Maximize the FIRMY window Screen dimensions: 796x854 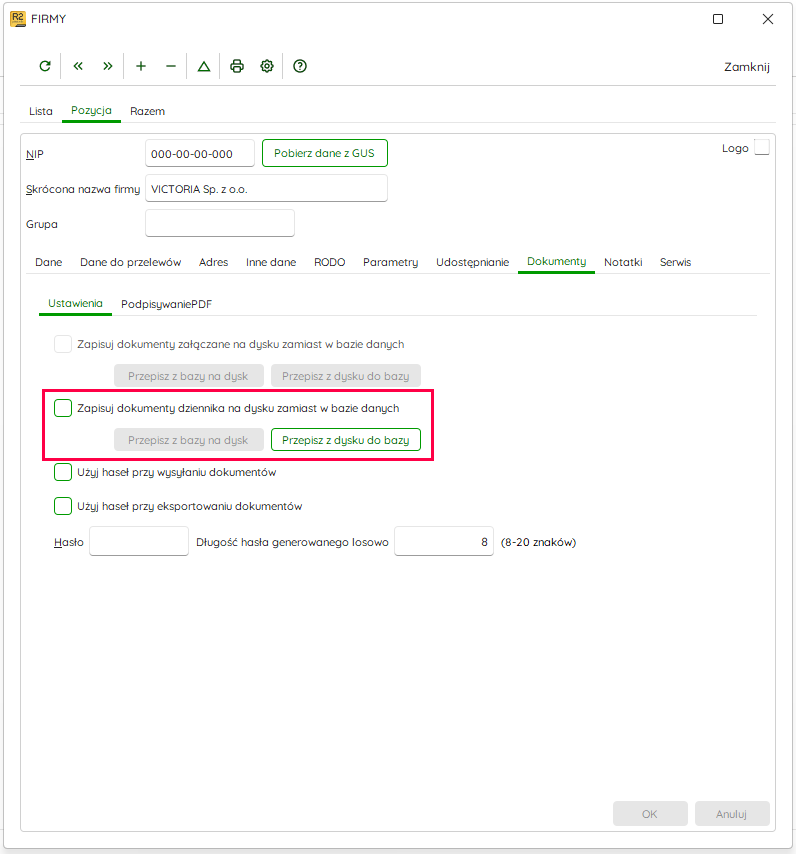[x=718, y=19]
